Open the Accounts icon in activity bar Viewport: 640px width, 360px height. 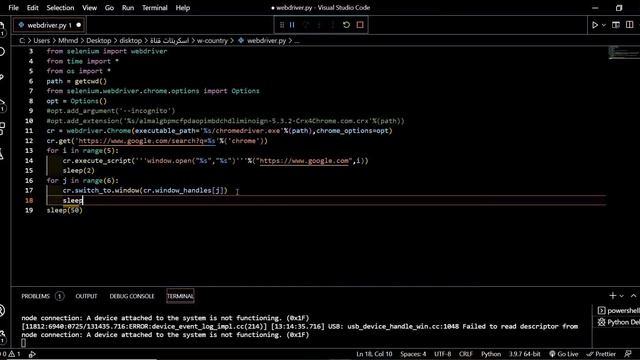click(x=2, y=311)
